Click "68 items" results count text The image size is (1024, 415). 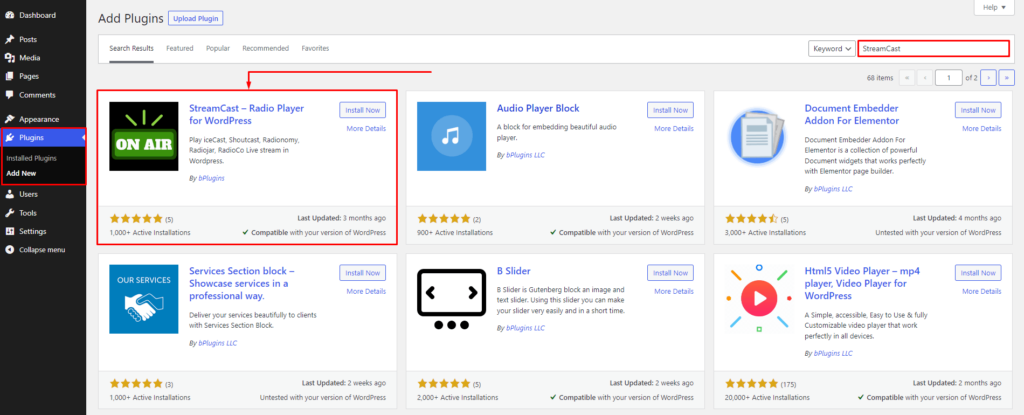[x=880, y=78]
